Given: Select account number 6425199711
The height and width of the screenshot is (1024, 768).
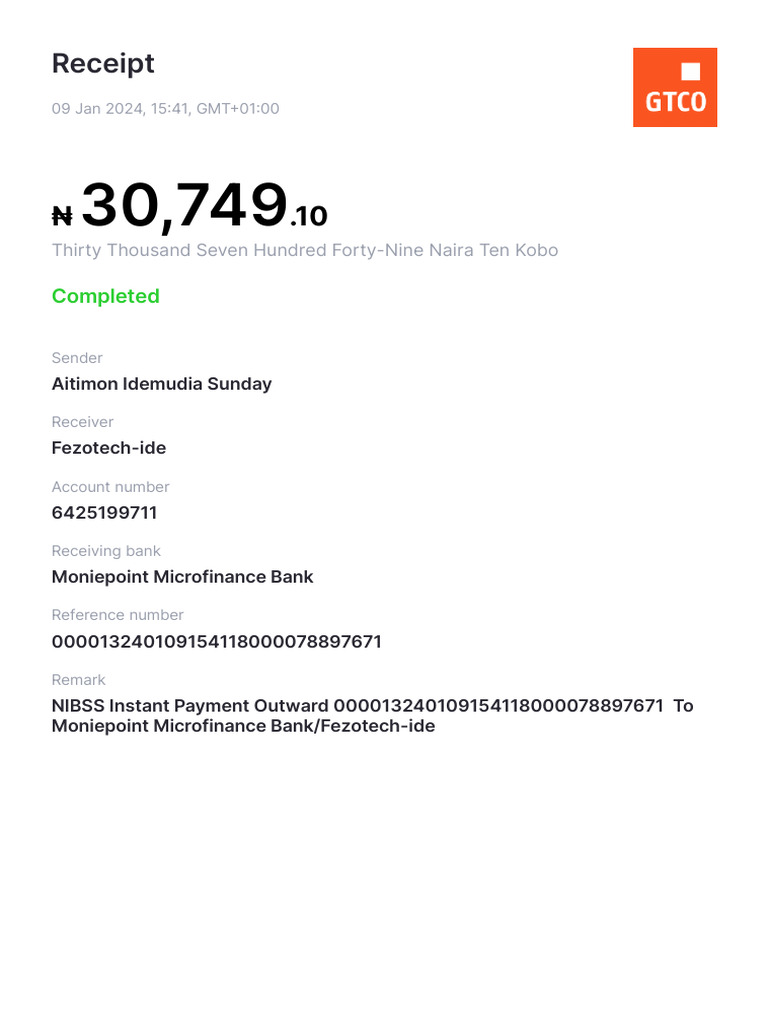Looking at the screenshot, I should tap(104, 513).
